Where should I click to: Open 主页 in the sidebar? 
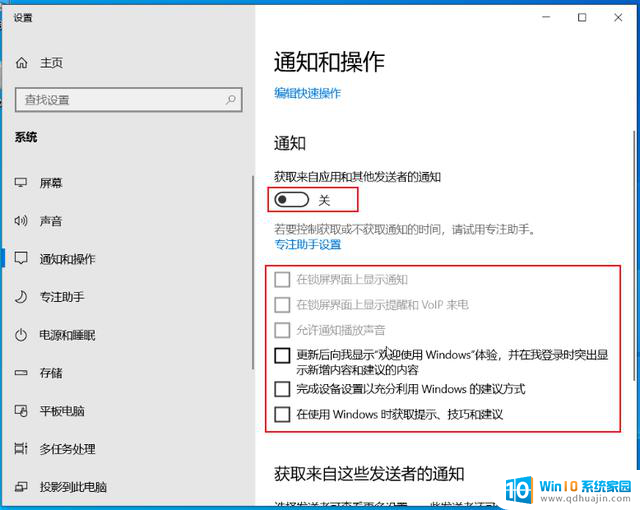tap(51, 63)
